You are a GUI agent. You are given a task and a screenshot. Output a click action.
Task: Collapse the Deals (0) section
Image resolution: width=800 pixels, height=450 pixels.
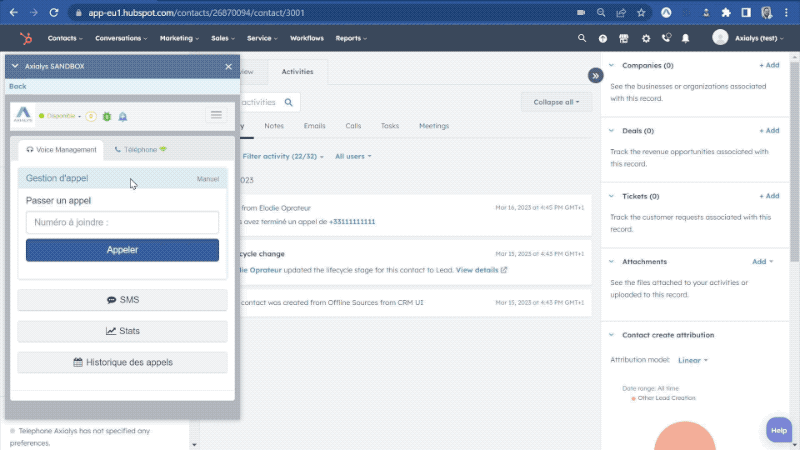coord(611,131)
